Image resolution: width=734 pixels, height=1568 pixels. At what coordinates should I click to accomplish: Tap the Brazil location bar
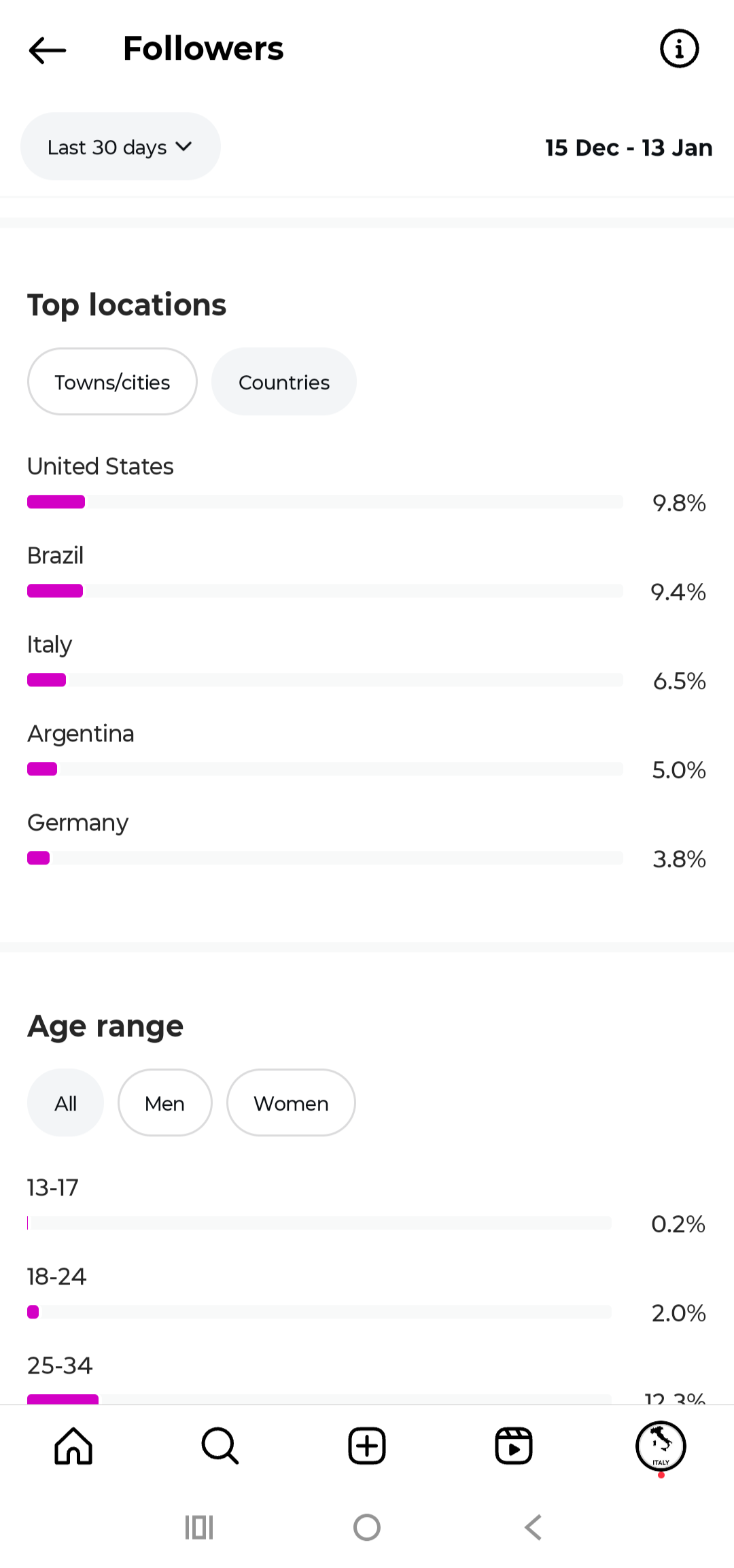pos(325,591)
